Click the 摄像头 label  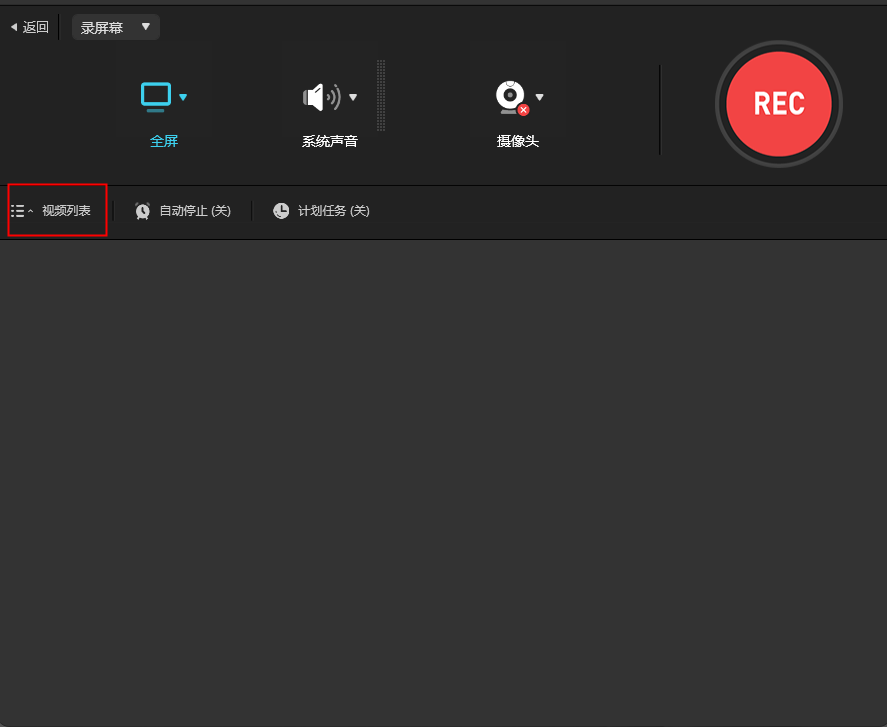coord(518,141)
